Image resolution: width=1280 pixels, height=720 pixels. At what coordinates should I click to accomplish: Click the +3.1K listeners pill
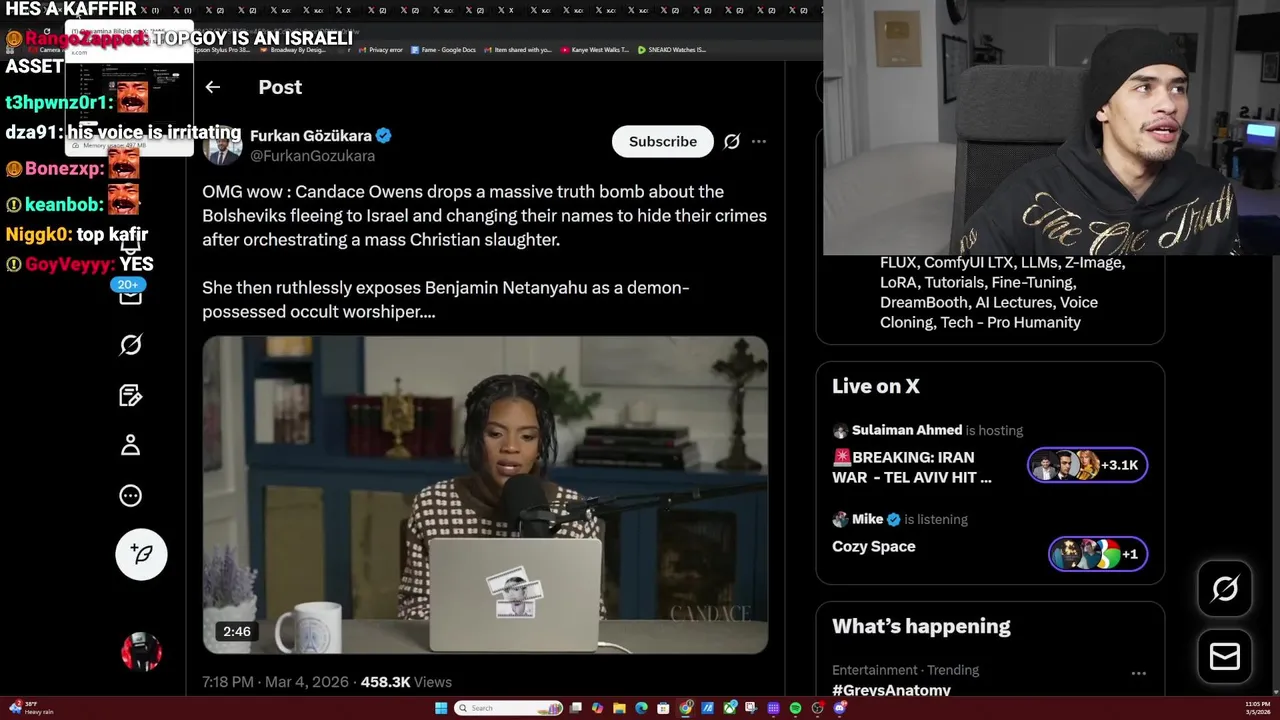pos(1087,465)
